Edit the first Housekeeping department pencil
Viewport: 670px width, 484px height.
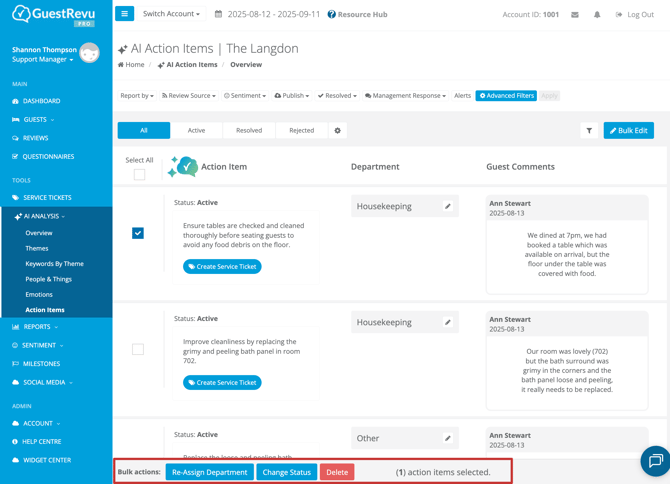[448, 207]
